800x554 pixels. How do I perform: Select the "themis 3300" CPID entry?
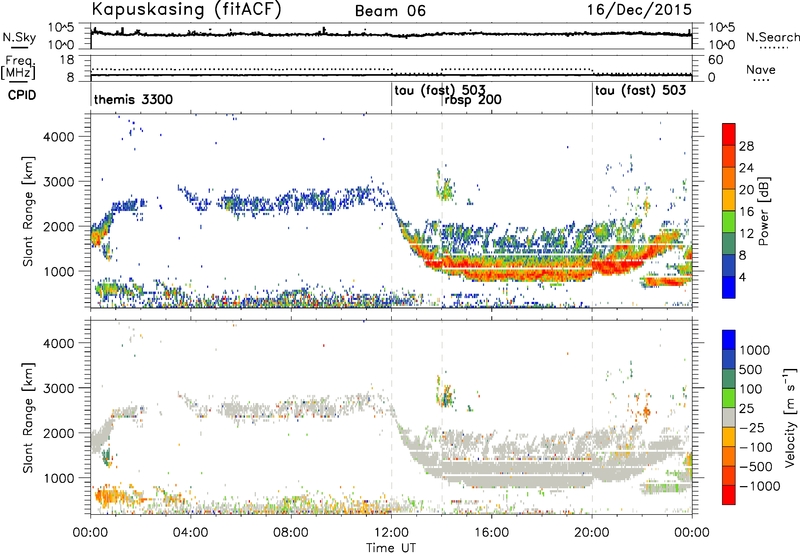tap(133, 99)
